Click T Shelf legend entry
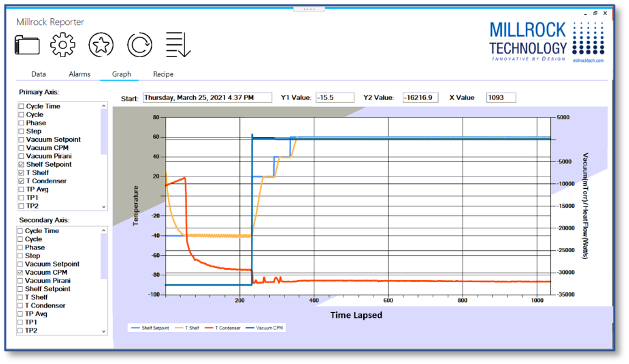Viewport: 629px width, 364px height. 187,328
